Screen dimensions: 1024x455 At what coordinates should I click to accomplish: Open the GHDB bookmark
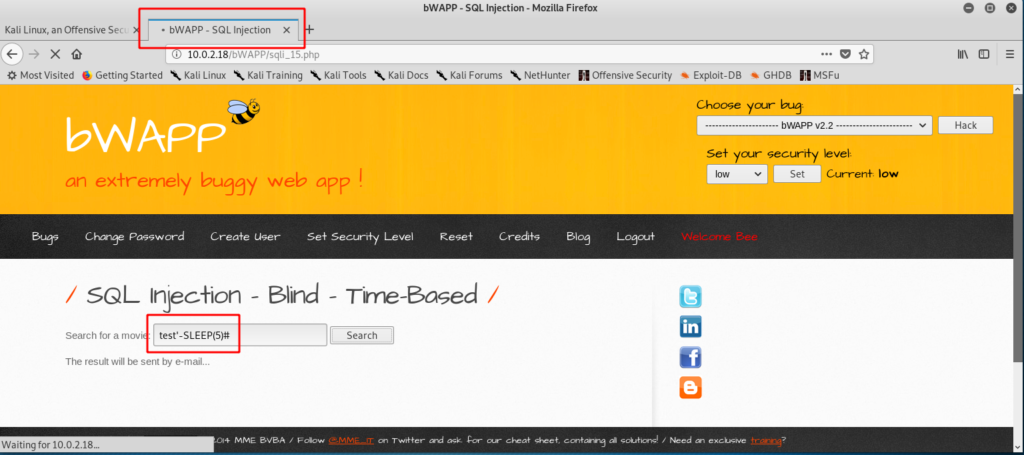pos(771,75)
